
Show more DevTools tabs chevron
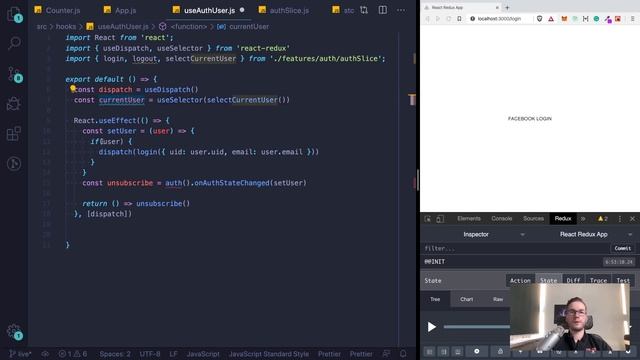pyautogui.click(x=583, y=219)
